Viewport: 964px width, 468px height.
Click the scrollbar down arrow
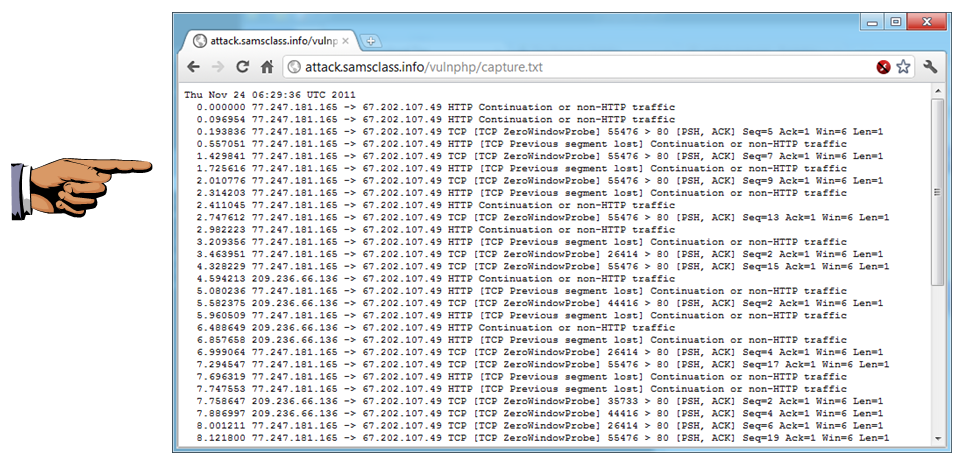click(x=938, y=438)
